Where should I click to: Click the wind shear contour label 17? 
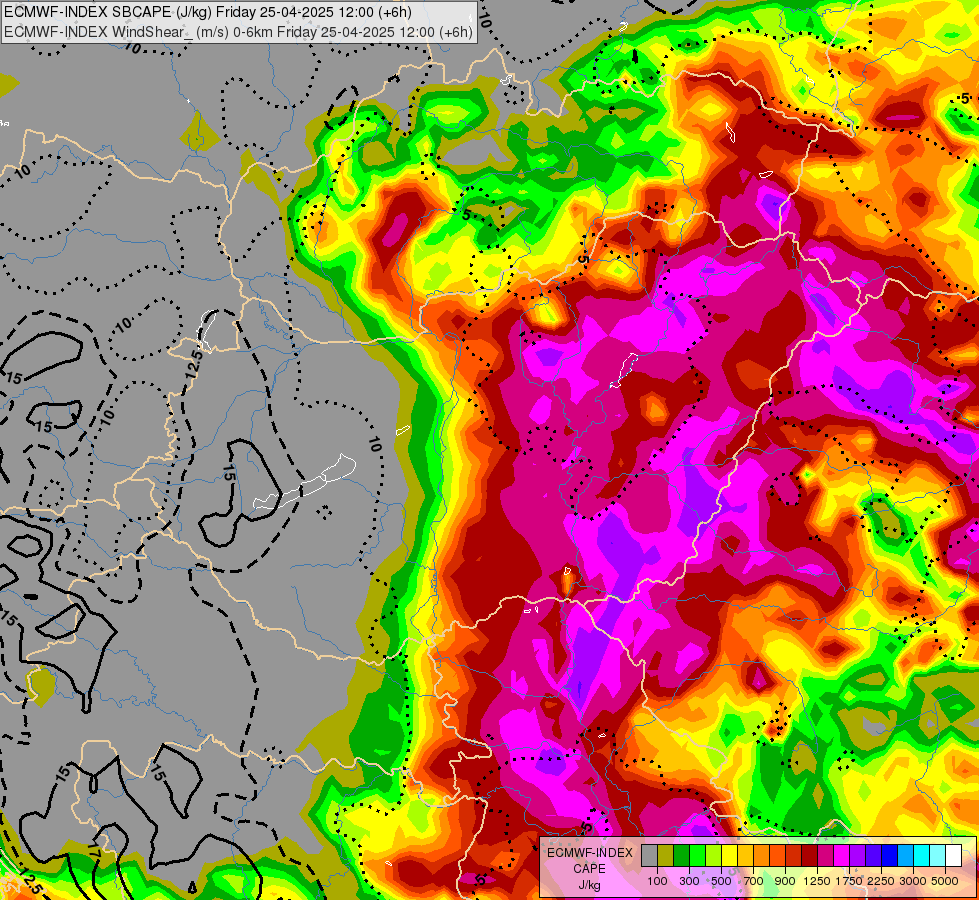coord(95,851)
